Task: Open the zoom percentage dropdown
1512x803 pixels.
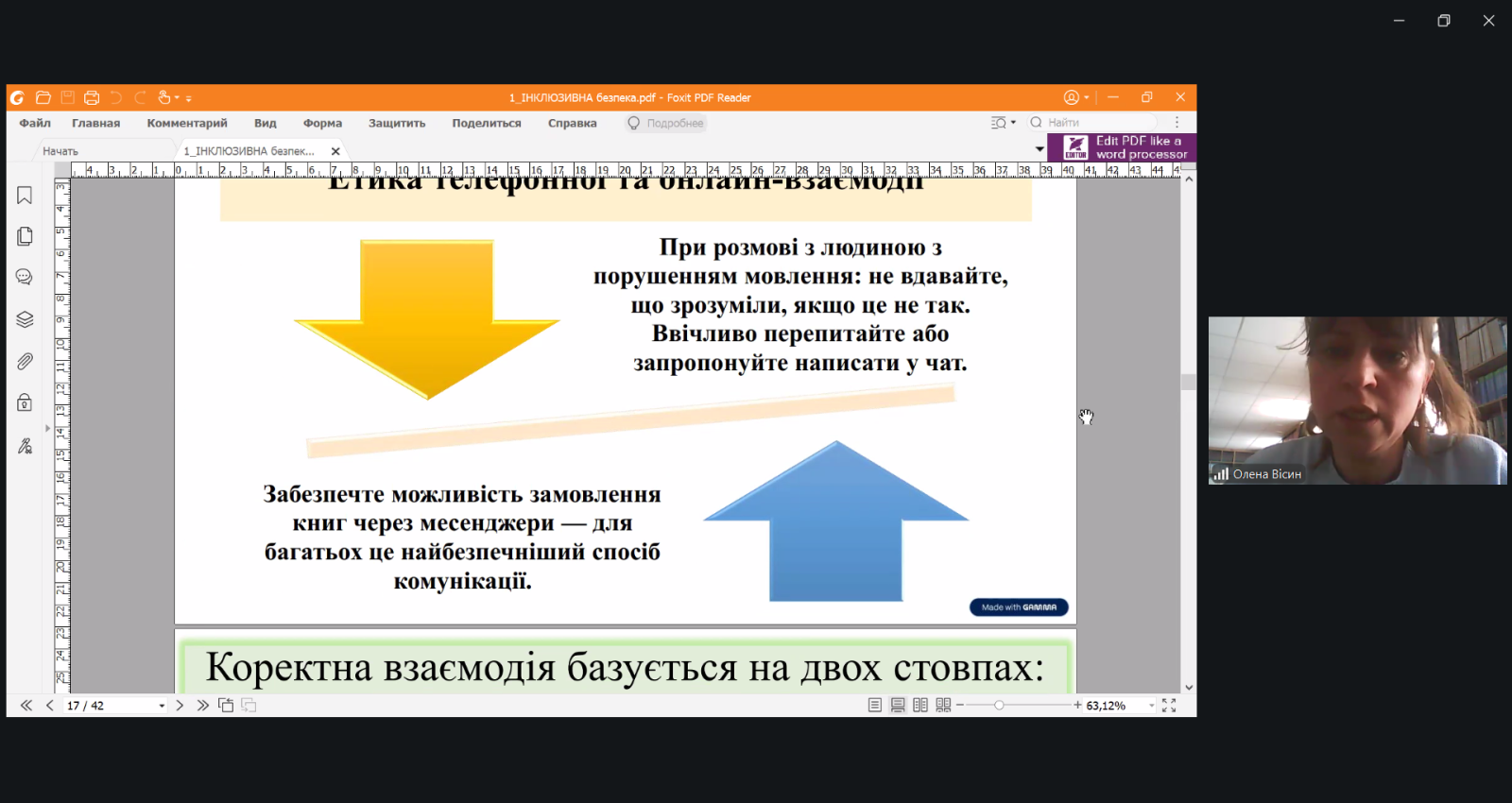Action: tap(1151, 706)
